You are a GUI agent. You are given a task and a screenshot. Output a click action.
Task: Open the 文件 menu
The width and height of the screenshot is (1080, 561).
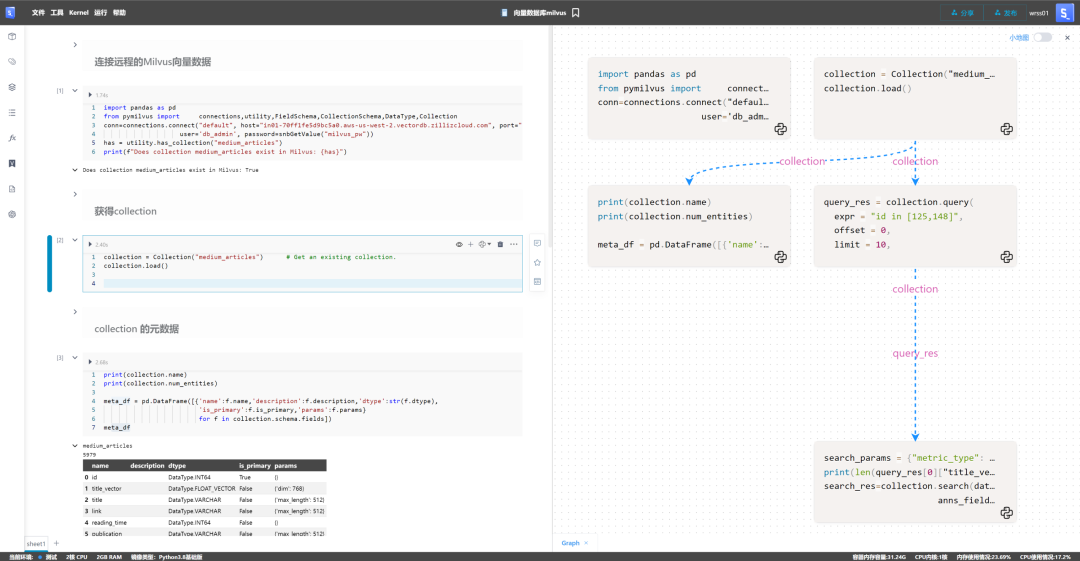[38, 12]
